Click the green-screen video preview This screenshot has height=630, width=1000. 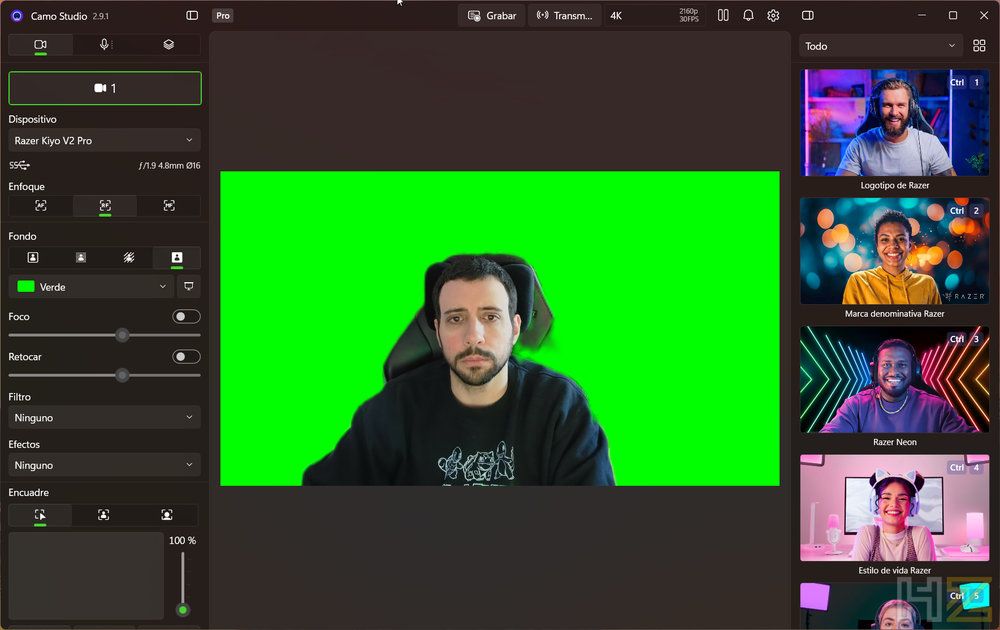point(500,328)
